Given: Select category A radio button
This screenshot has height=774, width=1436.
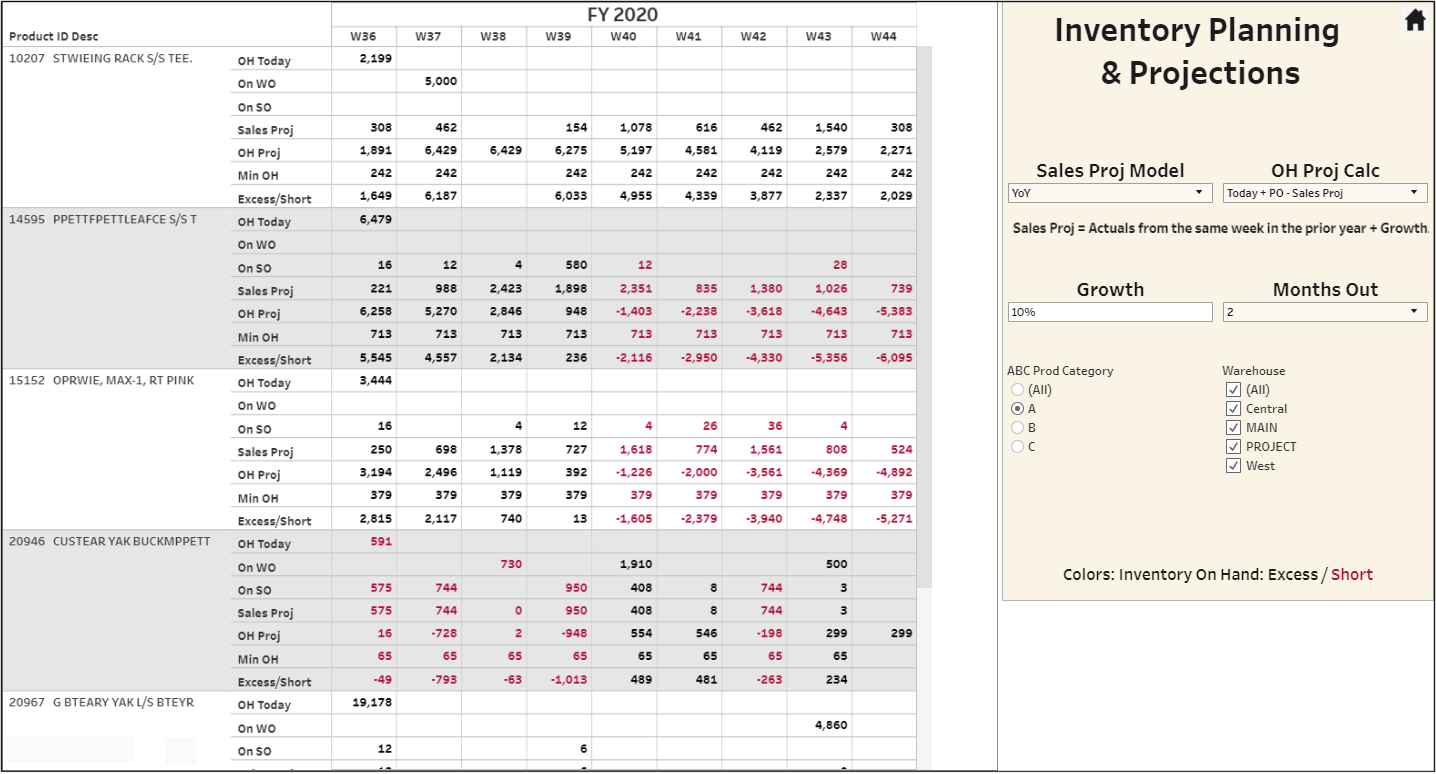Looking at the screenshot, I should coord(1018,409).
